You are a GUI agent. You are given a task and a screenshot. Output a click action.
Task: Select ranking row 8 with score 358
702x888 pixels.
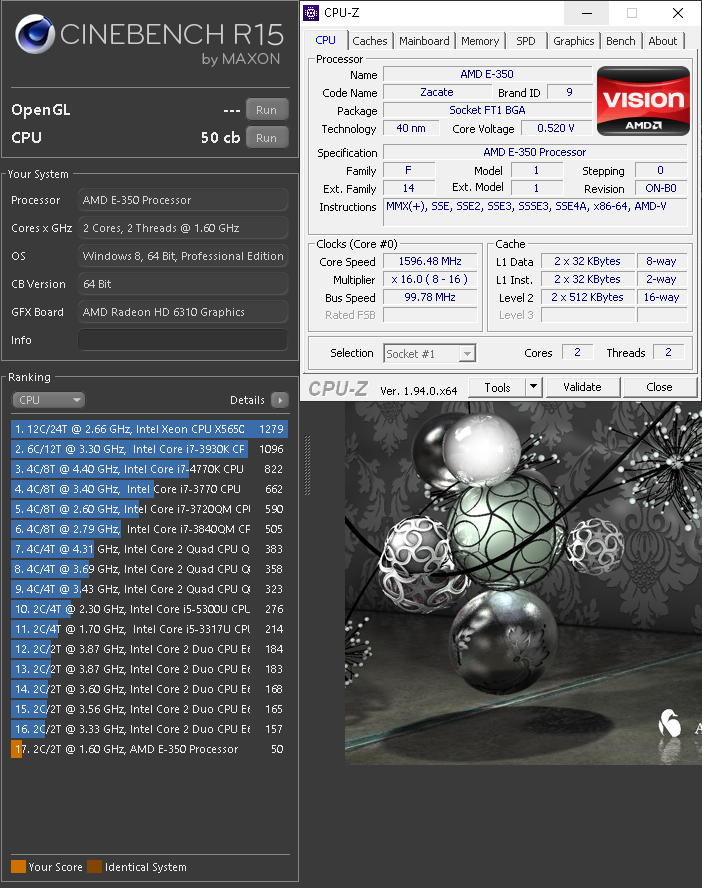click(x=149, y=569)
